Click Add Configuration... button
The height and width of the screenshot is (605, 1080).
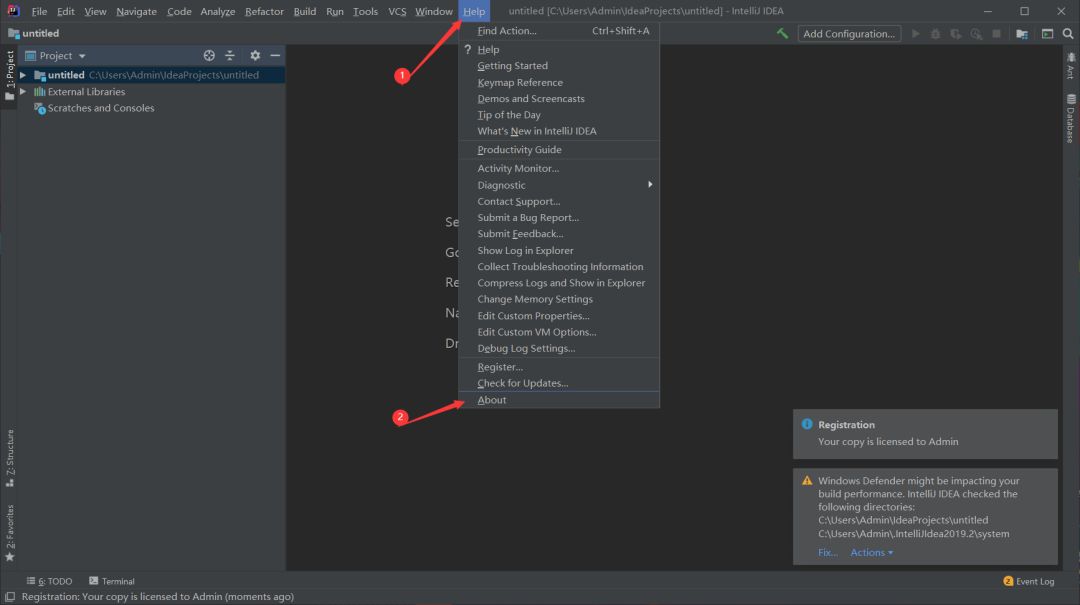(x=849, y=33)
